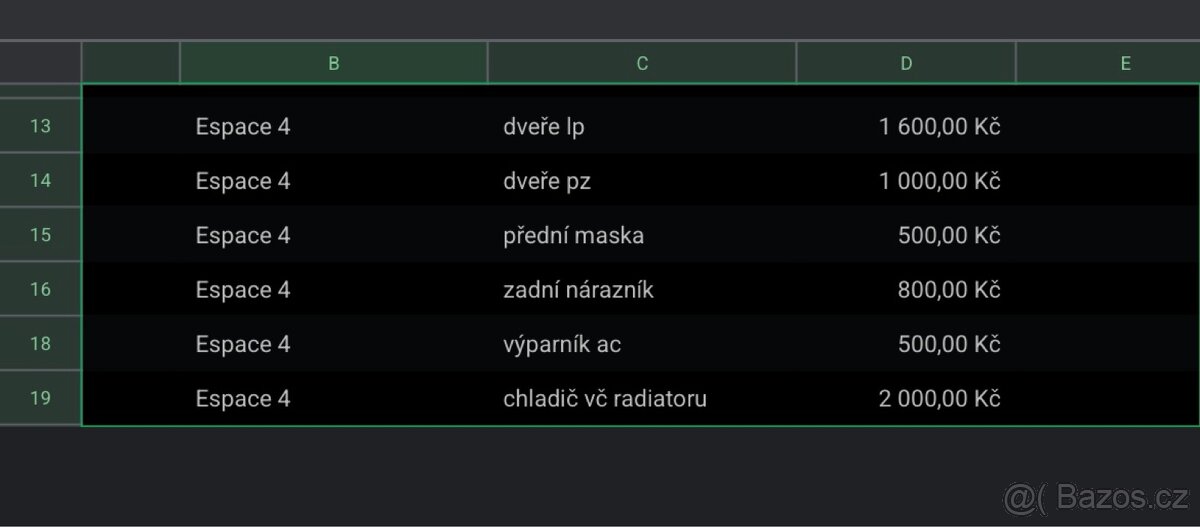Click the "Espace 4" cell in row 14
Screen dimensions: 1200x527
[333, 181]
